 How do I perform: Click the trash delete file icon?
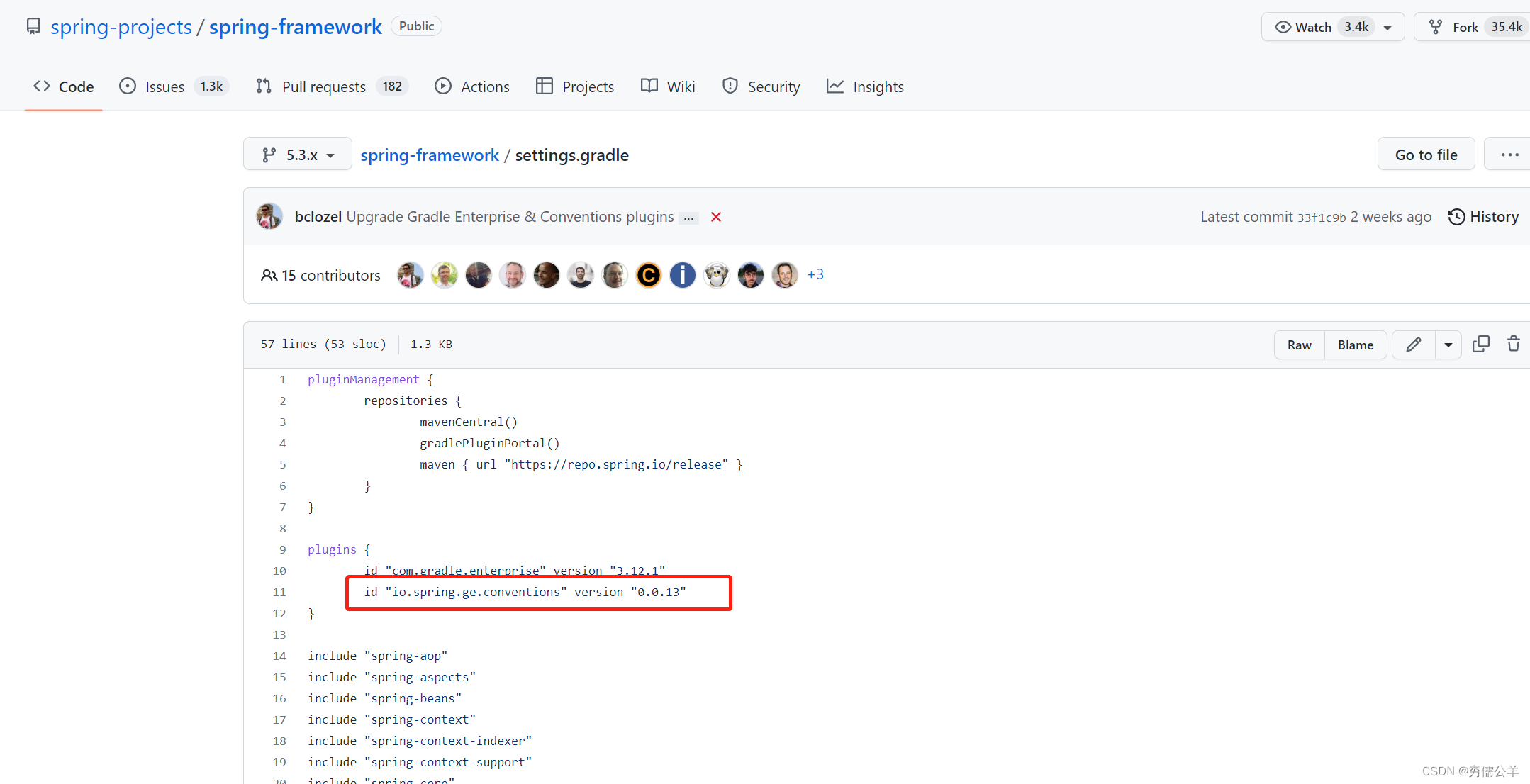pos(1513,345)
